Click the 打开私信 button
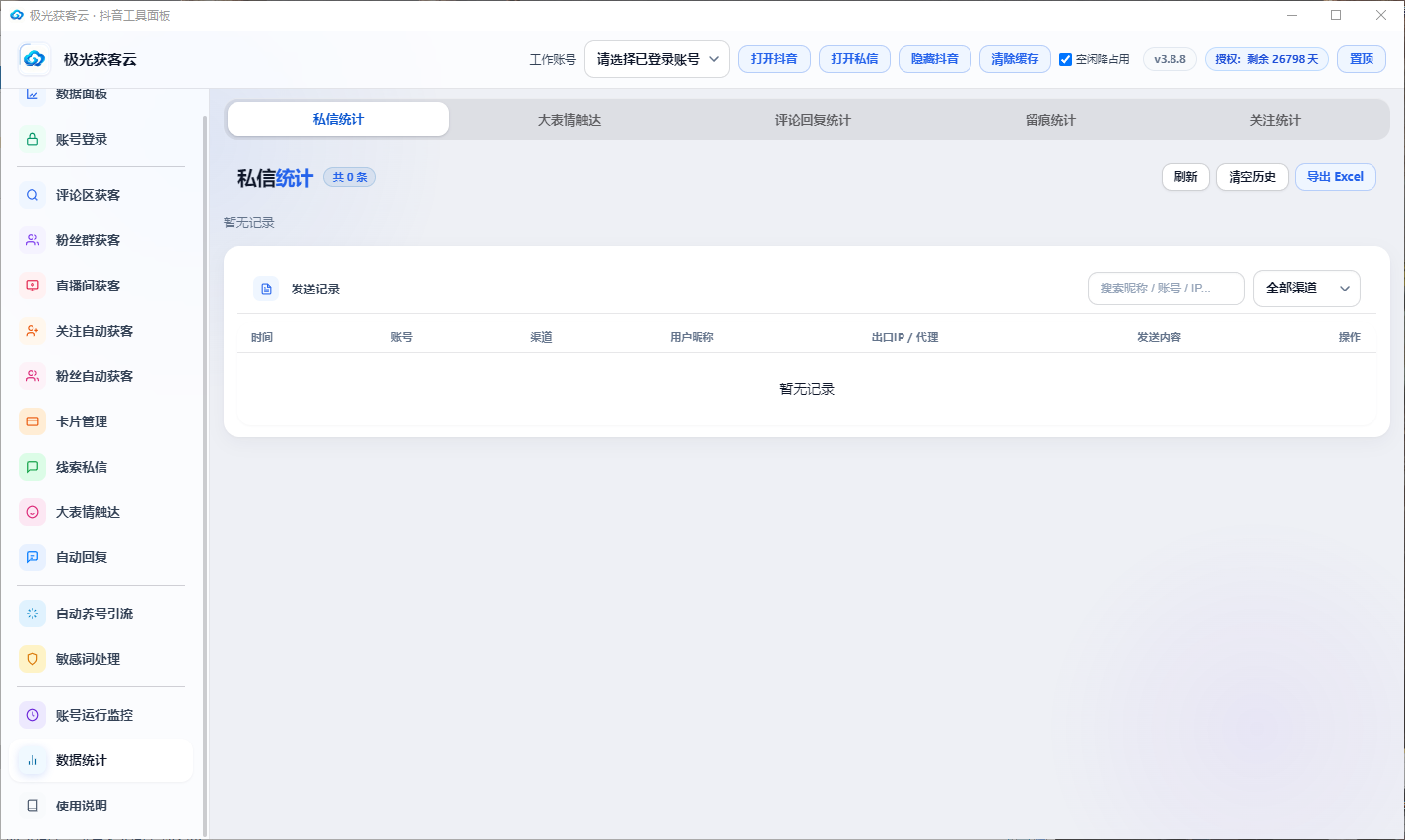 [854, 59]
